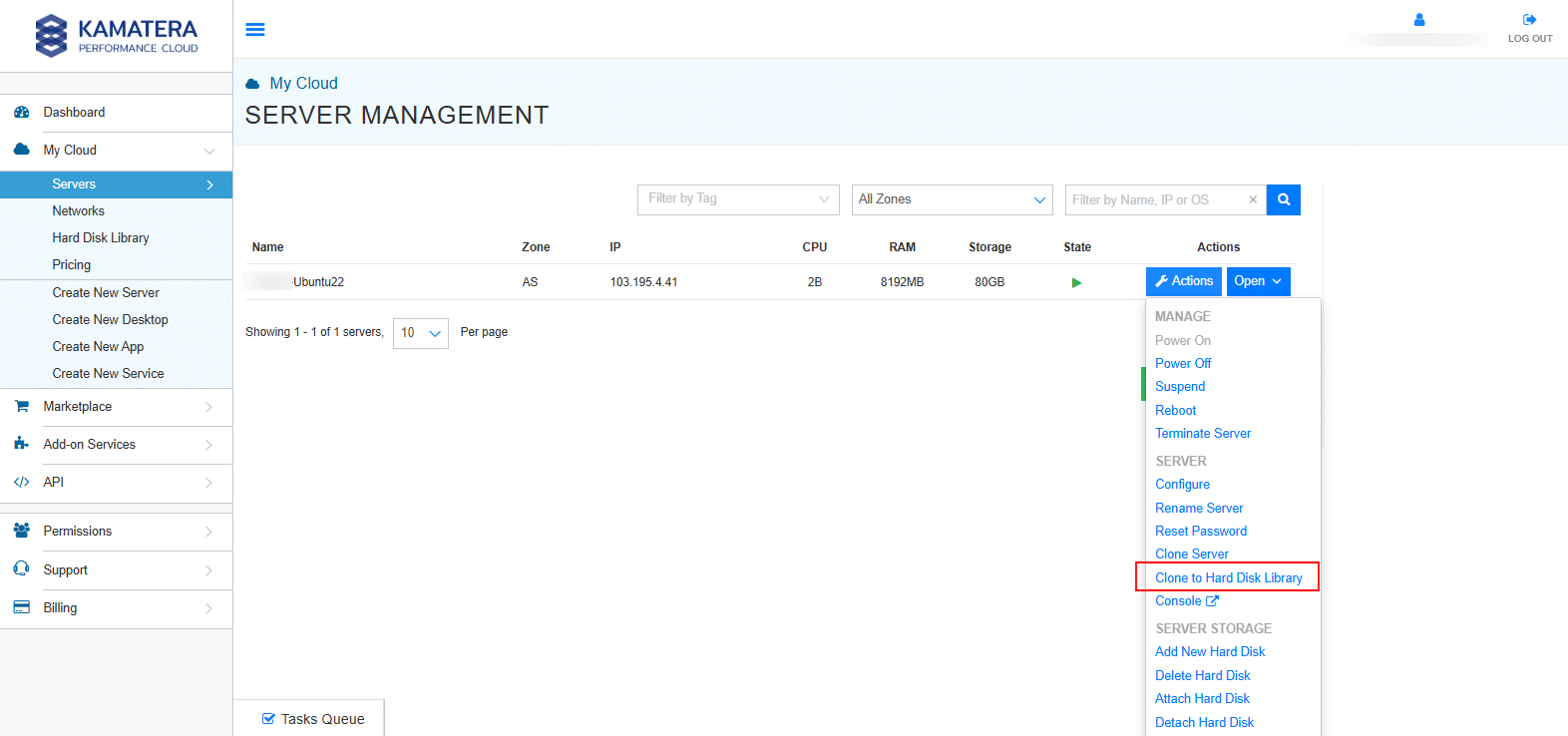Image resolution: width=1568 pixels, height=736 pixels.
Task: Open the Filter by Tag dropdown
Action: point(738,199)
